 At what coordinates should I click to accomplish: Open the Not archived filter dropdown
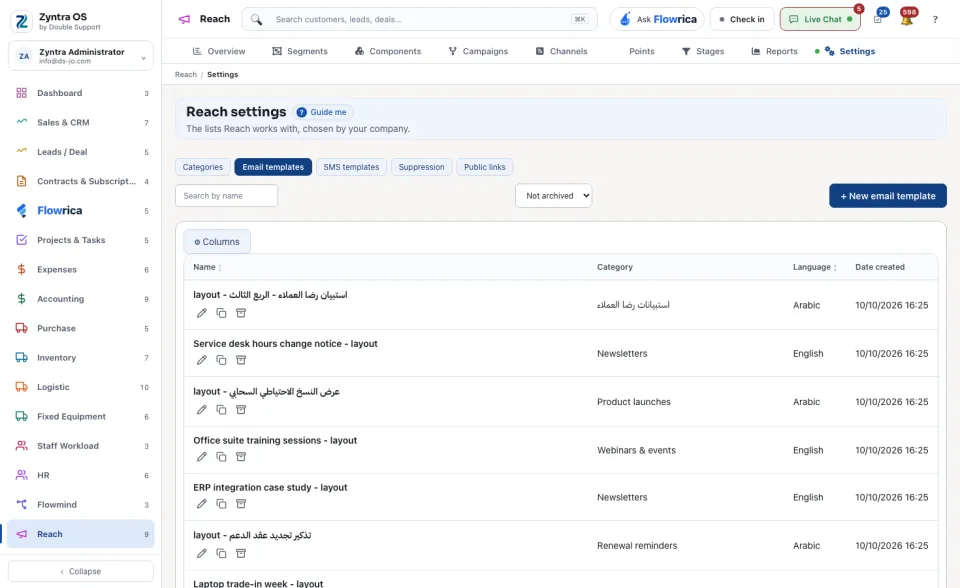(553, 196)
